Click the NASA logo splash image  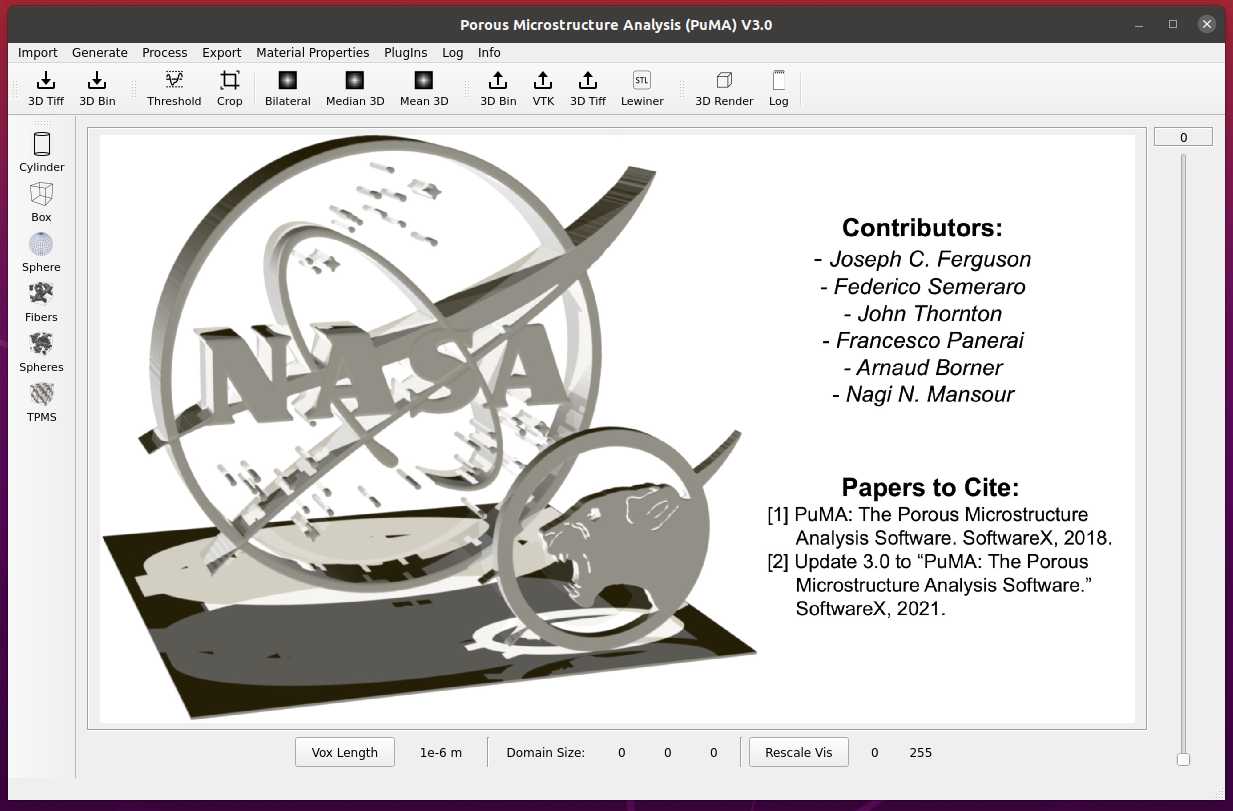click(618, 429)
